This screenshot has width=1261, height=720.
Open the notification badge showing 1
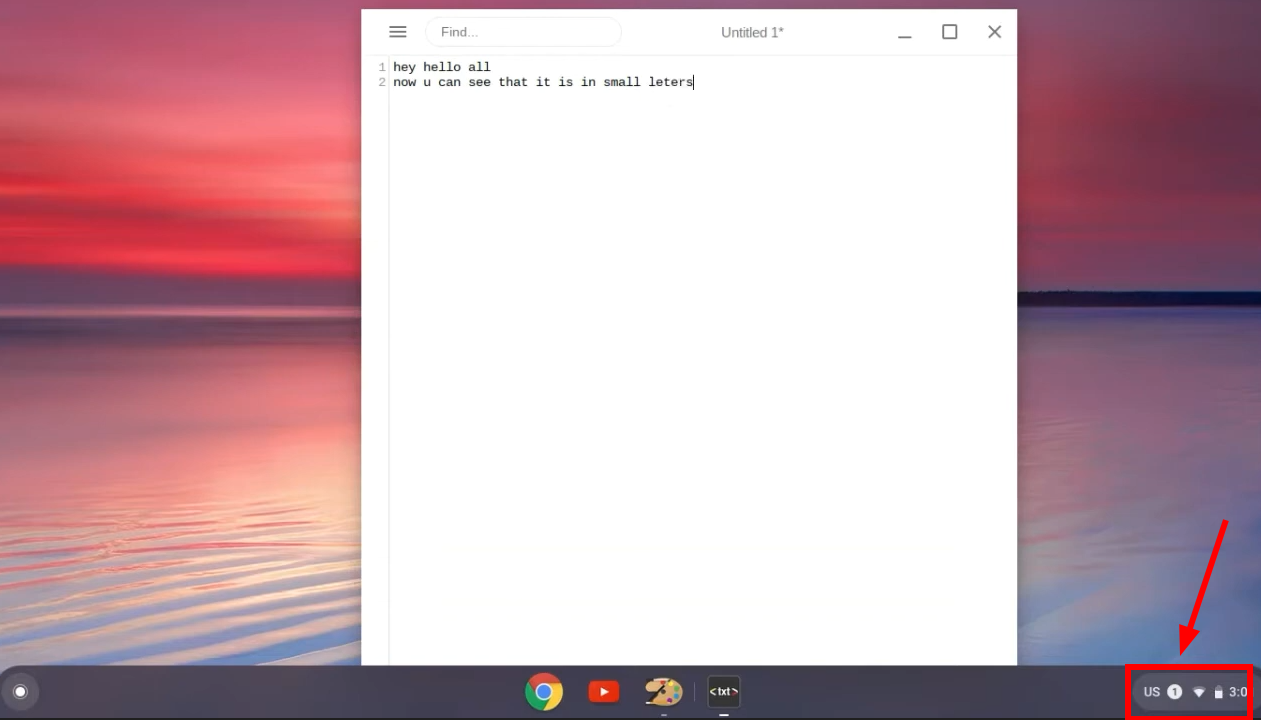[1174, 691]
